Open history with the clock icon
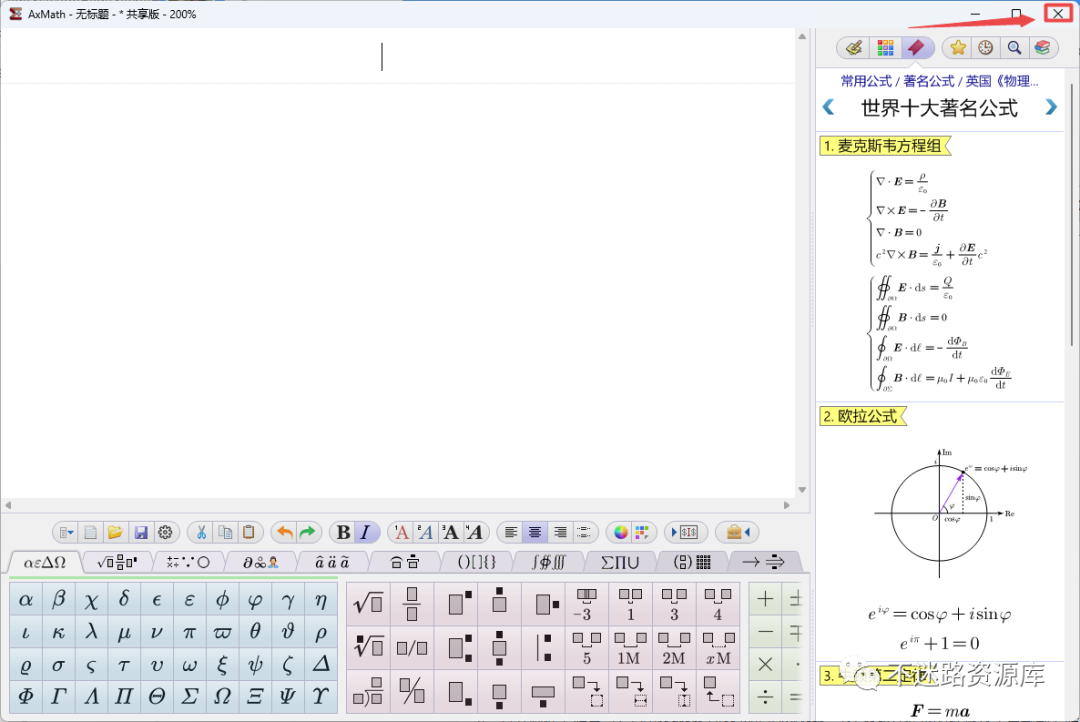1080x722 pixels. tap(986, 48)
